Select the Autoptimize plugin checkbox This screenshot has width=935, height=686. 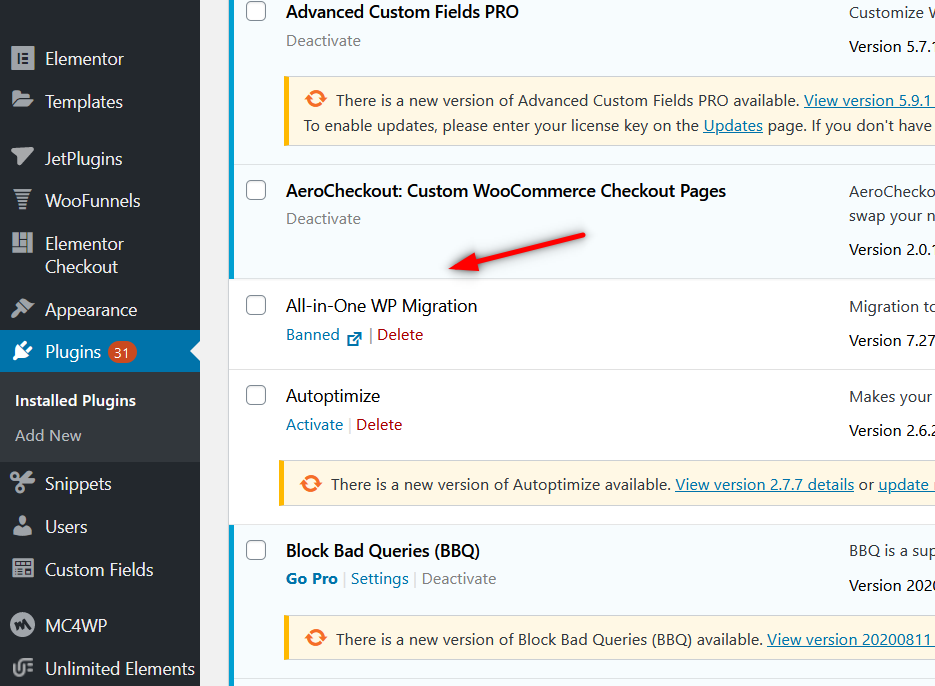[256, 395]
